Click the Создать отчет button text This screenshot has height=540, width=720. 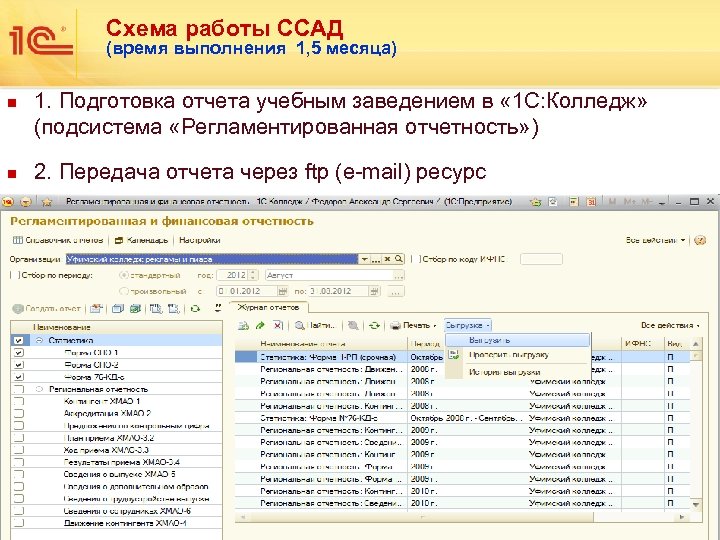pyautogui.click(x=53, y=309)
